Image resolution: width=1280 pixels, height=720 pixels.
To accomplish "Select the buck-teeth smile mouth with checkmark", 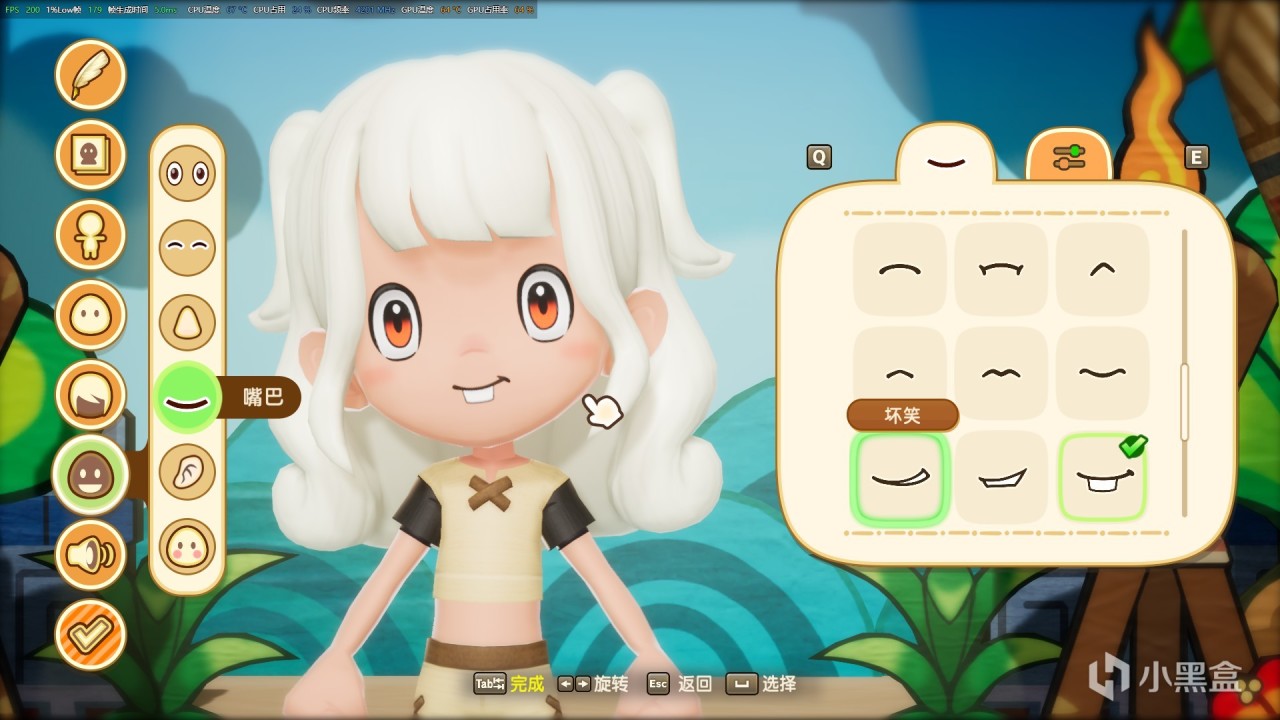I will tap(1102, 478).
